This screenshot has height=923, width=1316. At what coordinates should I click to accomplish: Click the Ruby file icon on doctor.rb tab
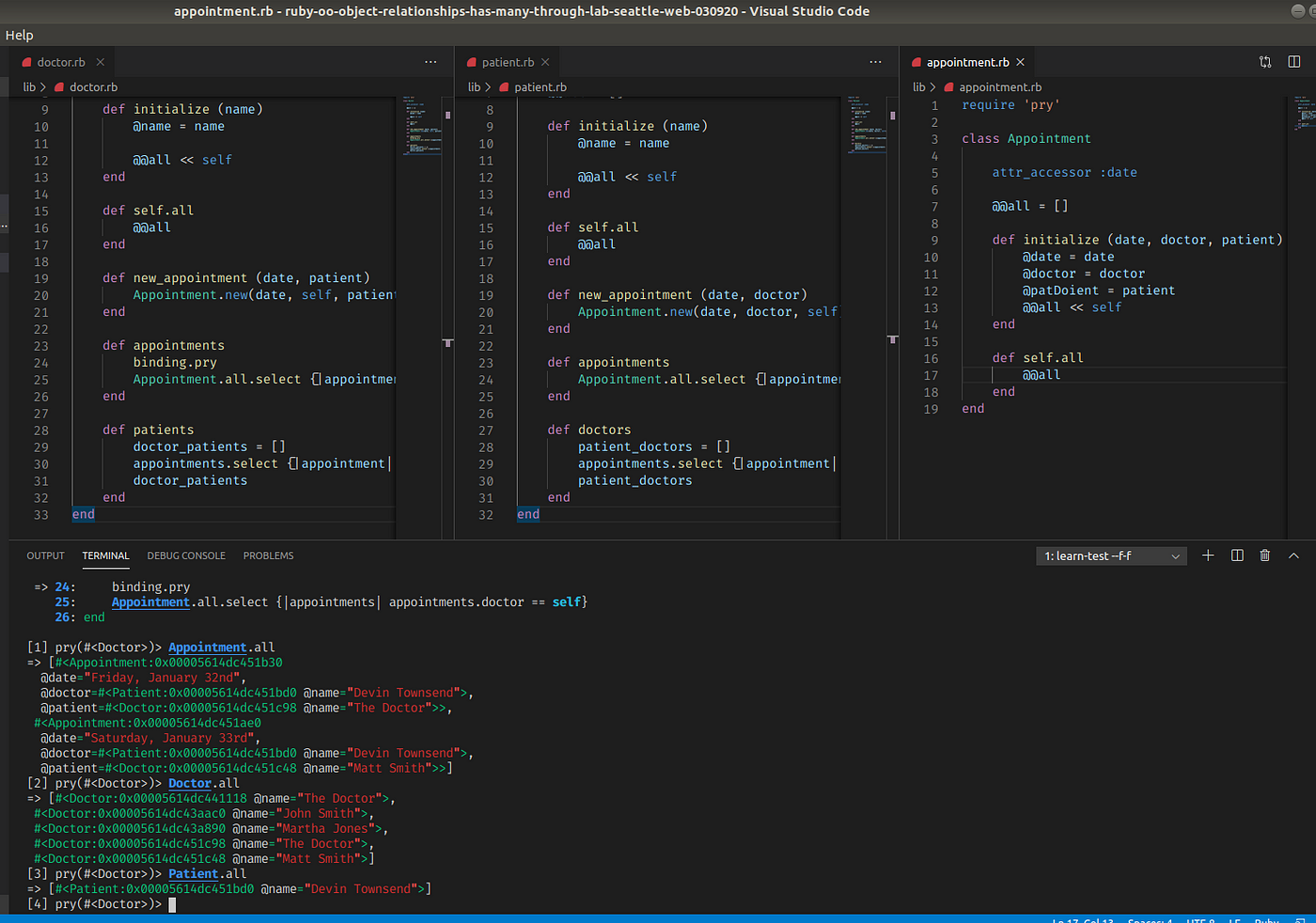tap(26, 62)
